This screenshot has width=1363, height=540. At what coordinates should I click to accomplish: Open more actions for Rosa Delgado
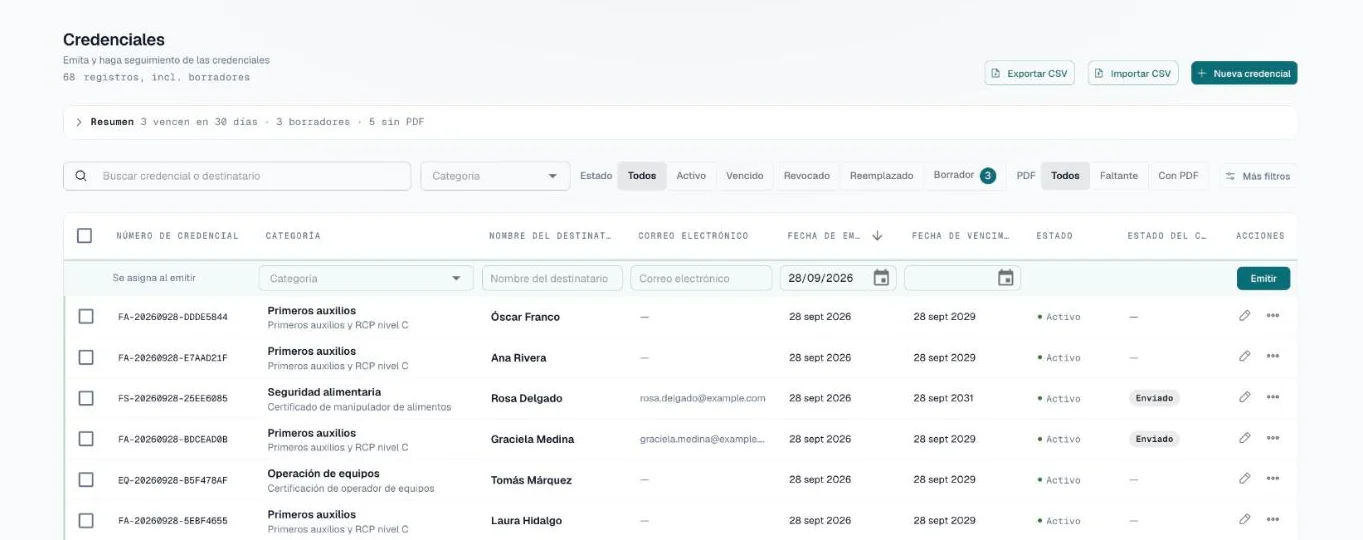coord(1272,397)
